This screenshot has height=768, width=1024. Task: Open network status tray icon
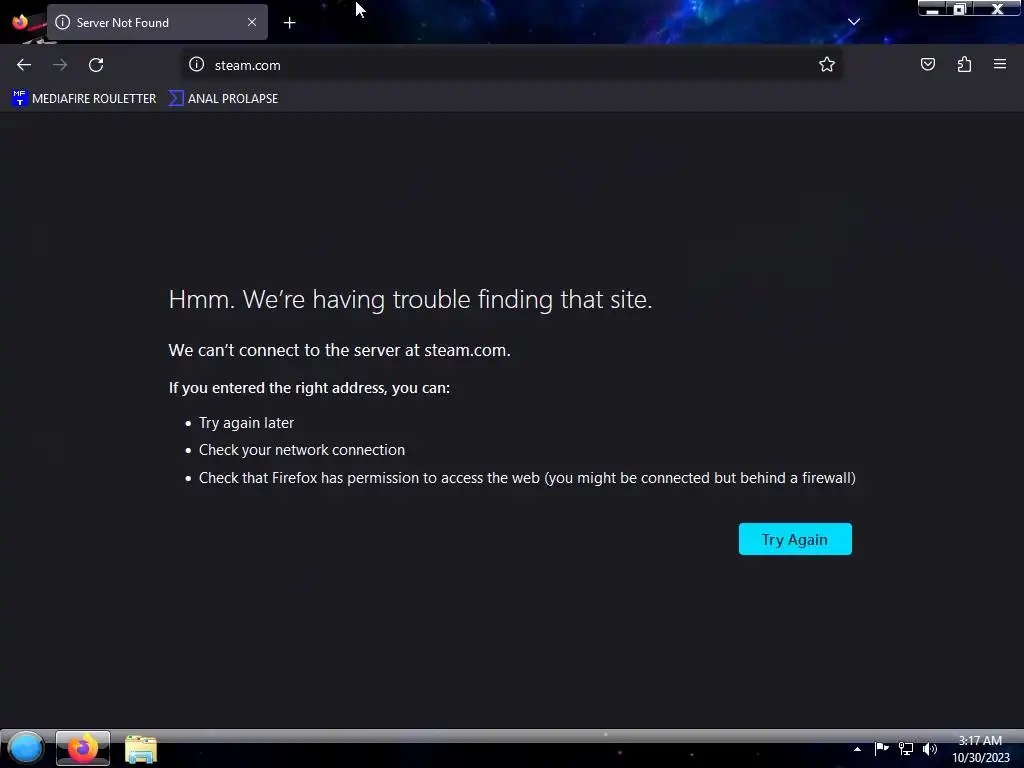[906, 748]
